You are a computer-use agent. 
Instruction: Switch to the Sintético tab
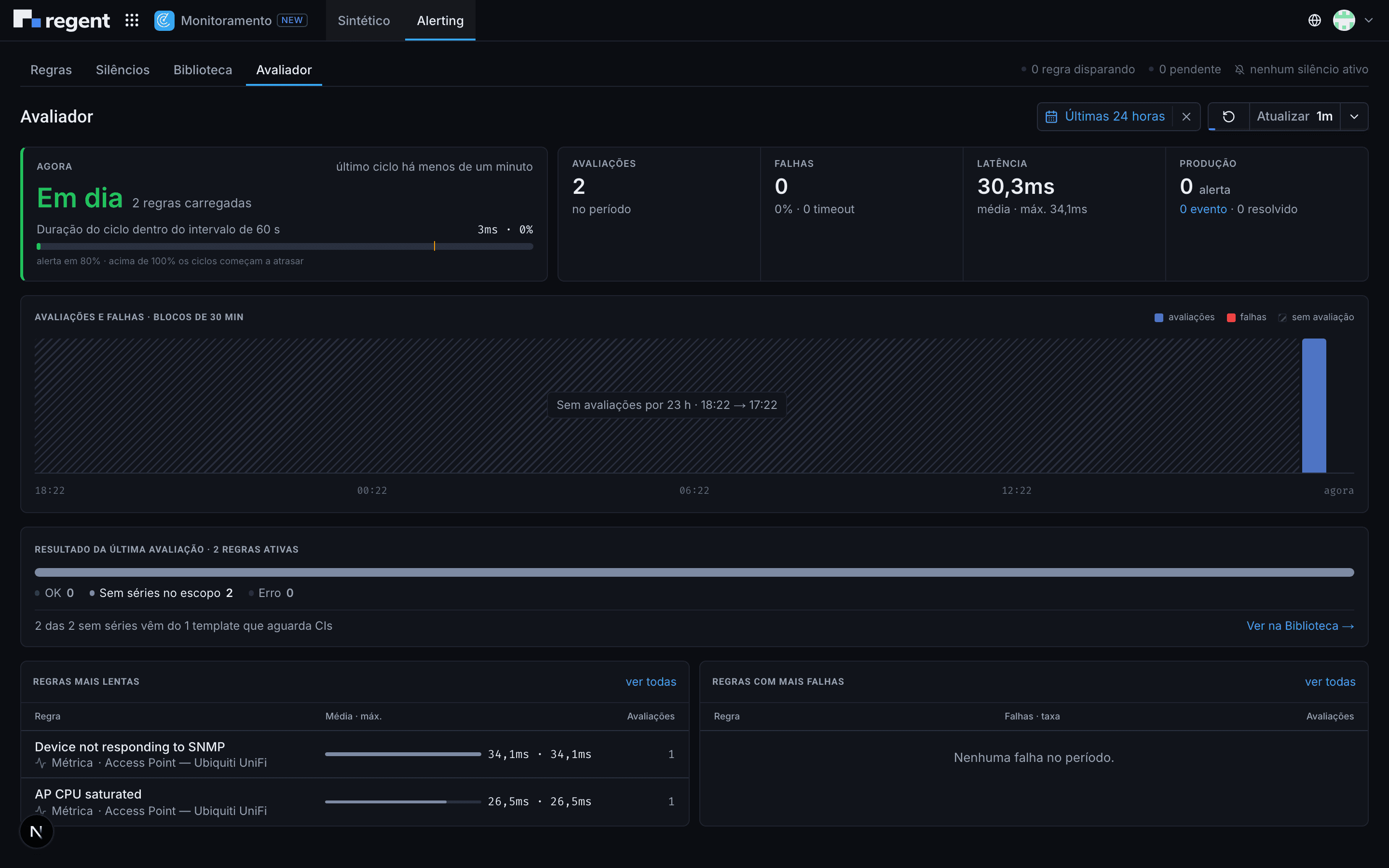pyautogui.click(x=364, y=21)
